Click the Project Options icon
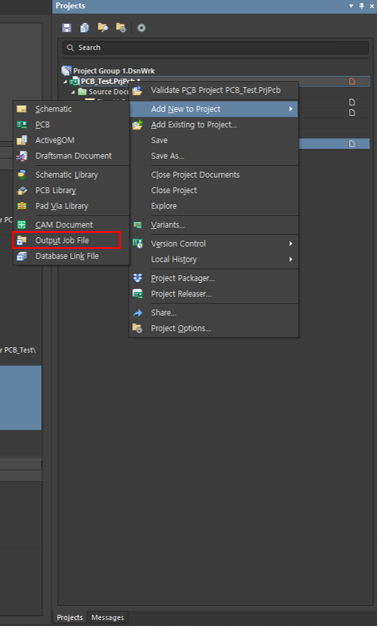This screenshot has width=378, height=628. click(137, 328)
